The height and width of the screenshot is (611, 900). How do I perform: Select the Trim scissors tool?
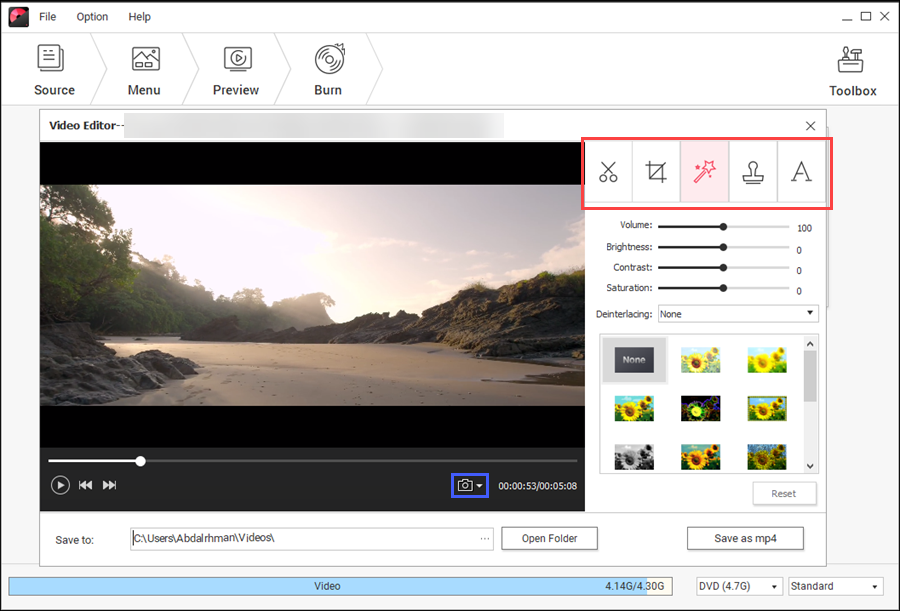tap(608, 172)
